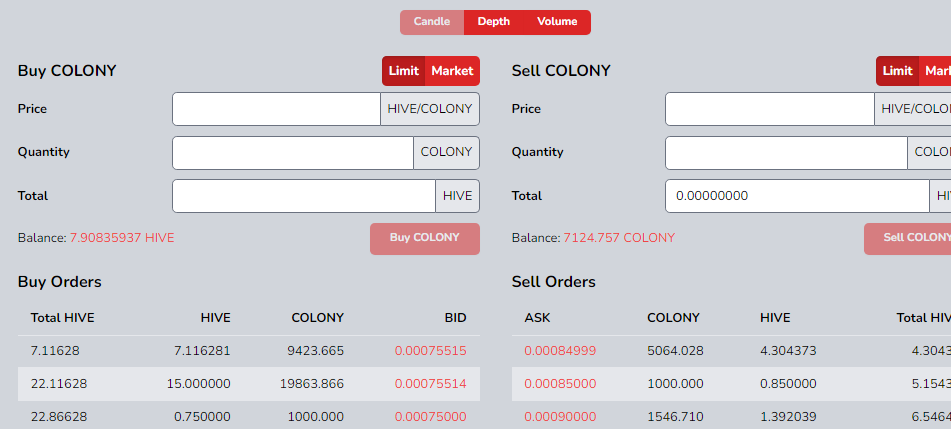
Task: Select ask price 0.00084999
Action: [x=560, y=351]
